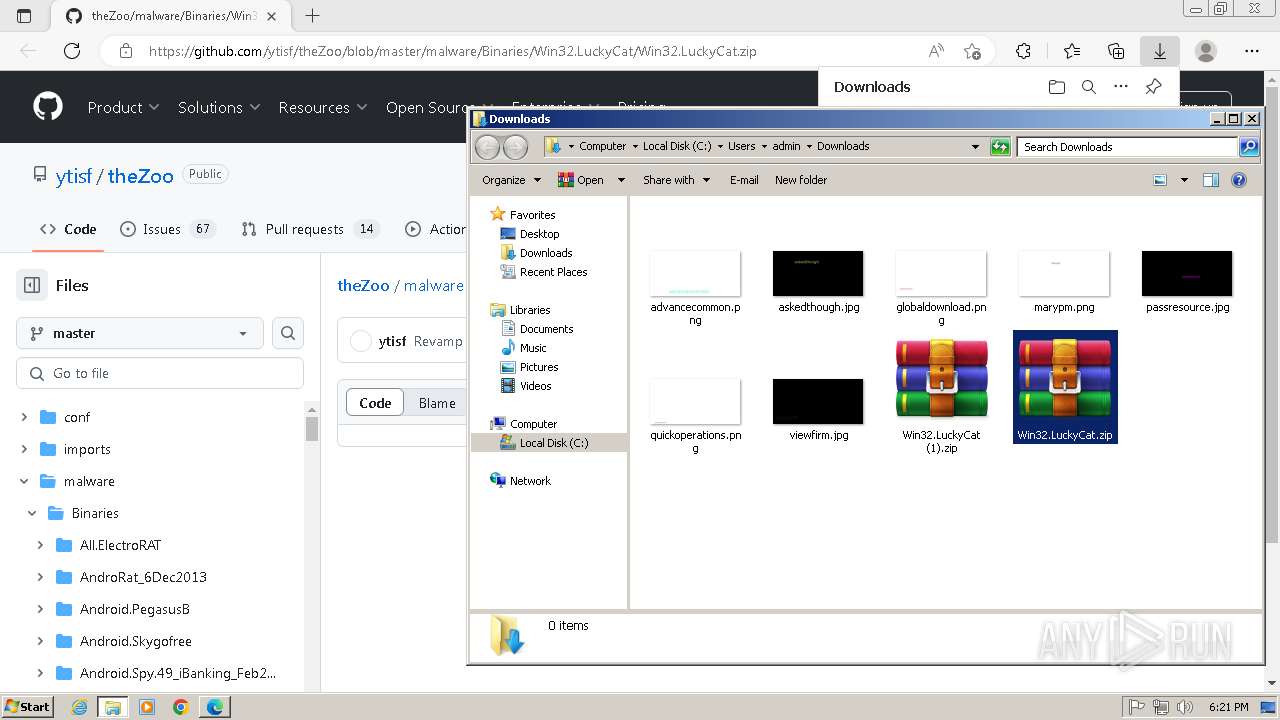The width and height of the screenshot is (1280, 720).
Task: Open the Edge tab actions menu icon
Action: (25, 16)
